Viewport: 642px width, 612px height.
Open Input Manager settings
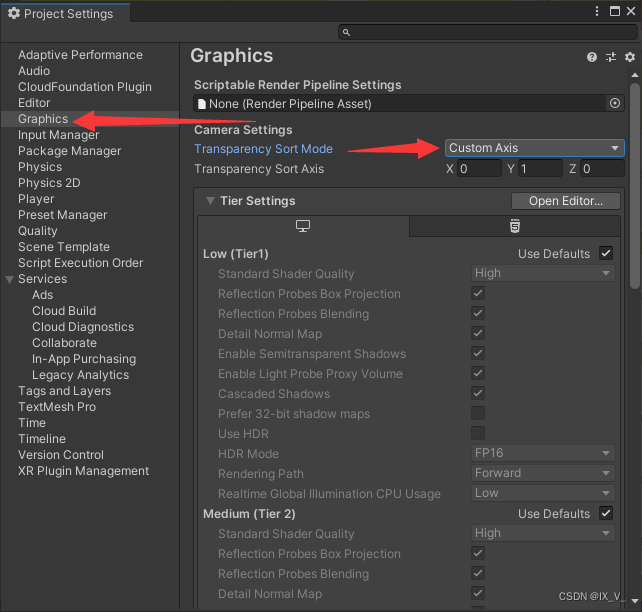coord(58,135)
